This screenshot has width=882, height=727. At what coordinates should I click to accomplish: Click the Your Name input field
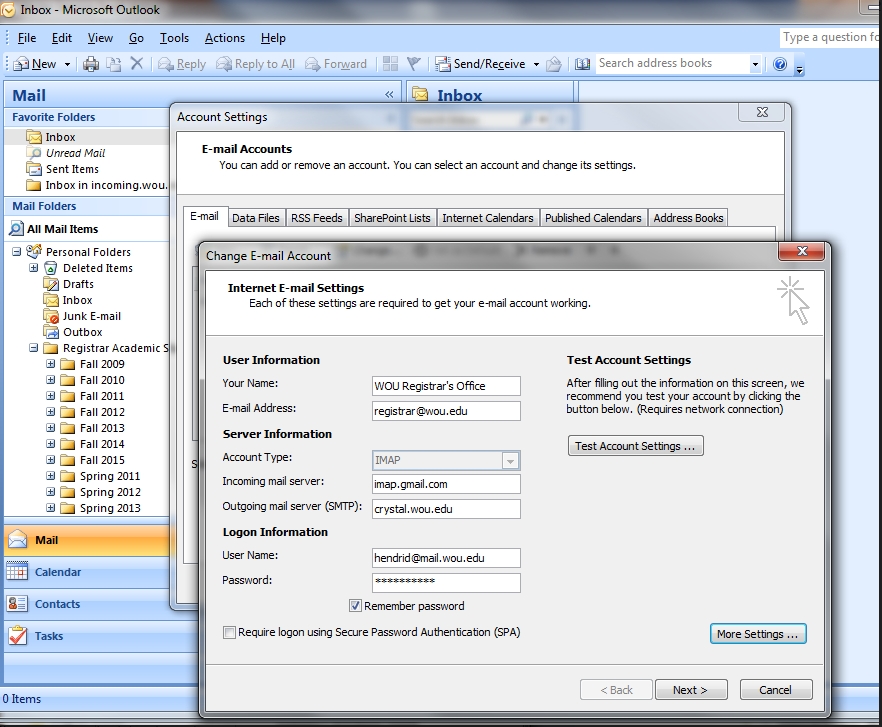446,386
